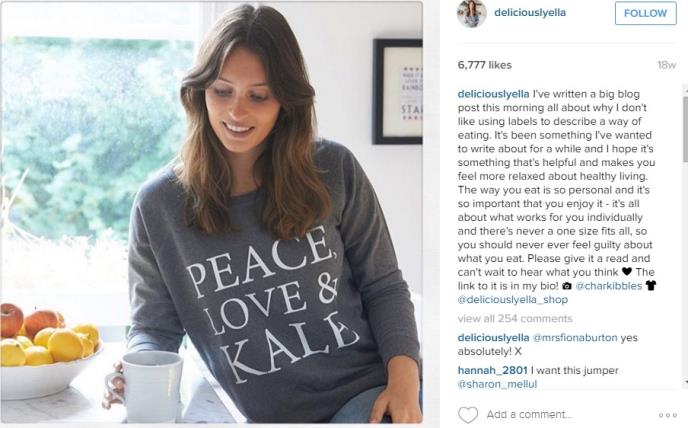The image size is (688, 428).
Task: Click the 6,777 likes count
Action: tap(484, 65)
